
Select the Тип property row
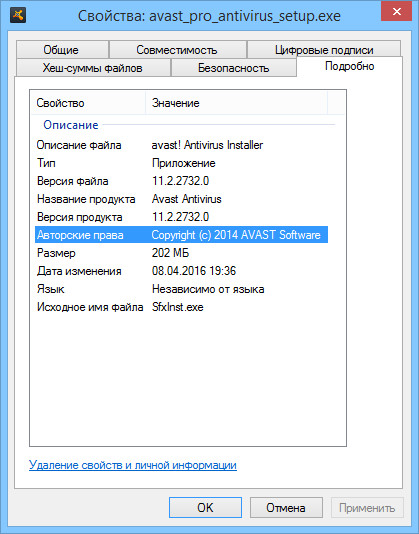tap(181, 163)
